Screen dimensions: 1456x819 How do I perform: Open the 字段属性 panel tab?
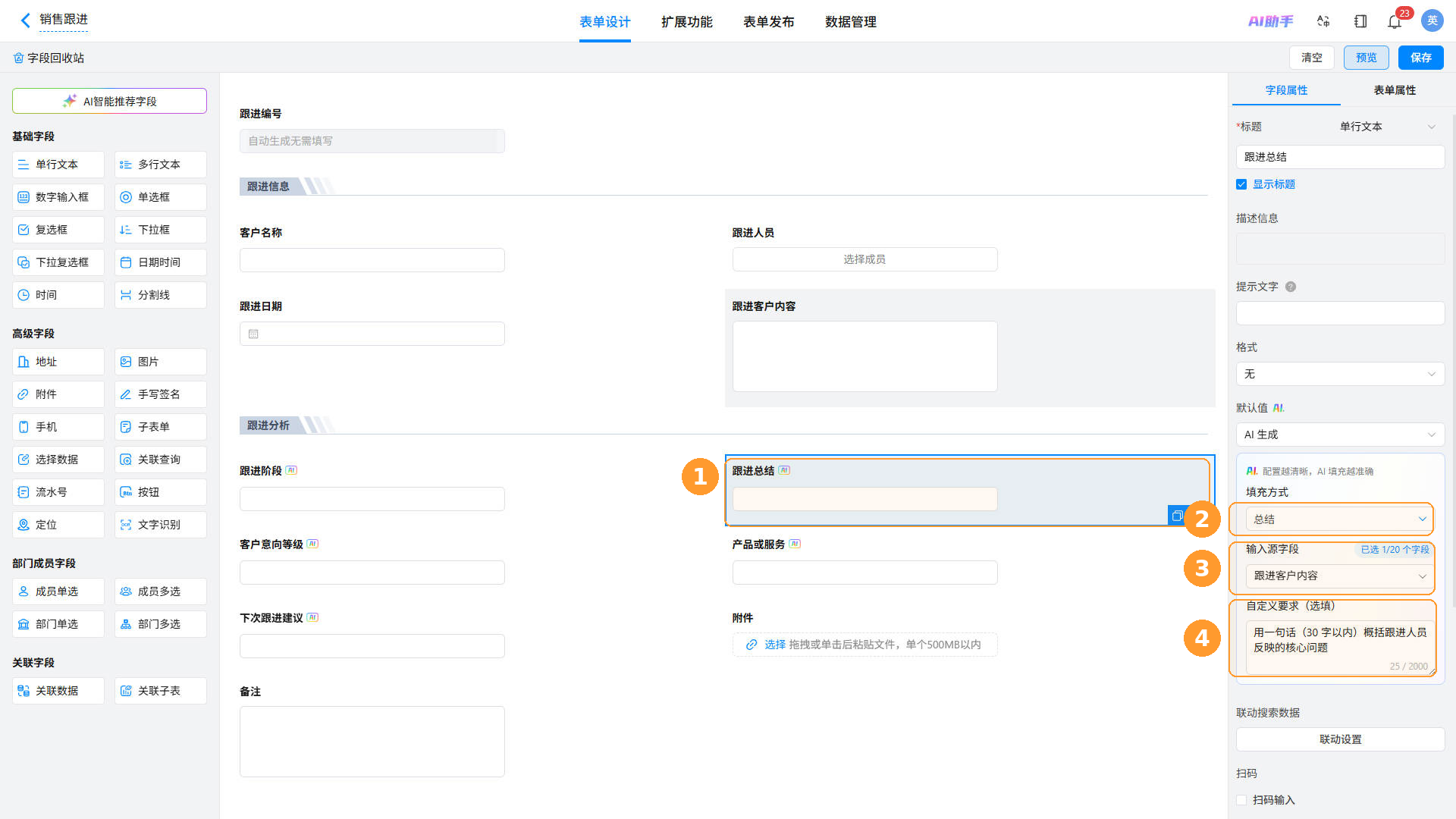click(1287, 90)
